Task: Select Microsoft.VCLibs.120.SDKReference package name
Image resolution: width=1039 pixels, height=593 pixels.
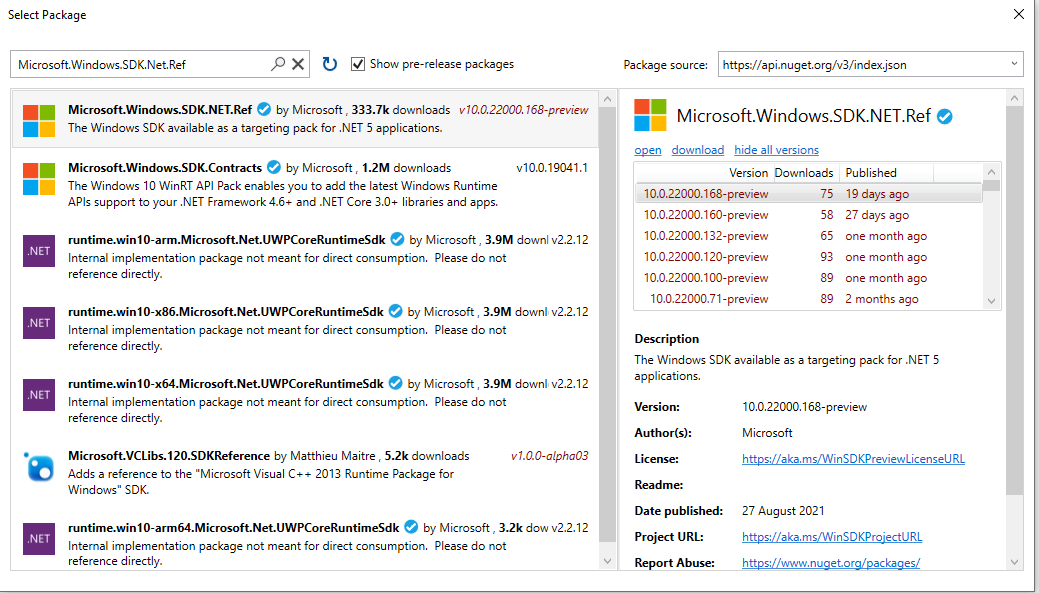Action: coord(168,456)
